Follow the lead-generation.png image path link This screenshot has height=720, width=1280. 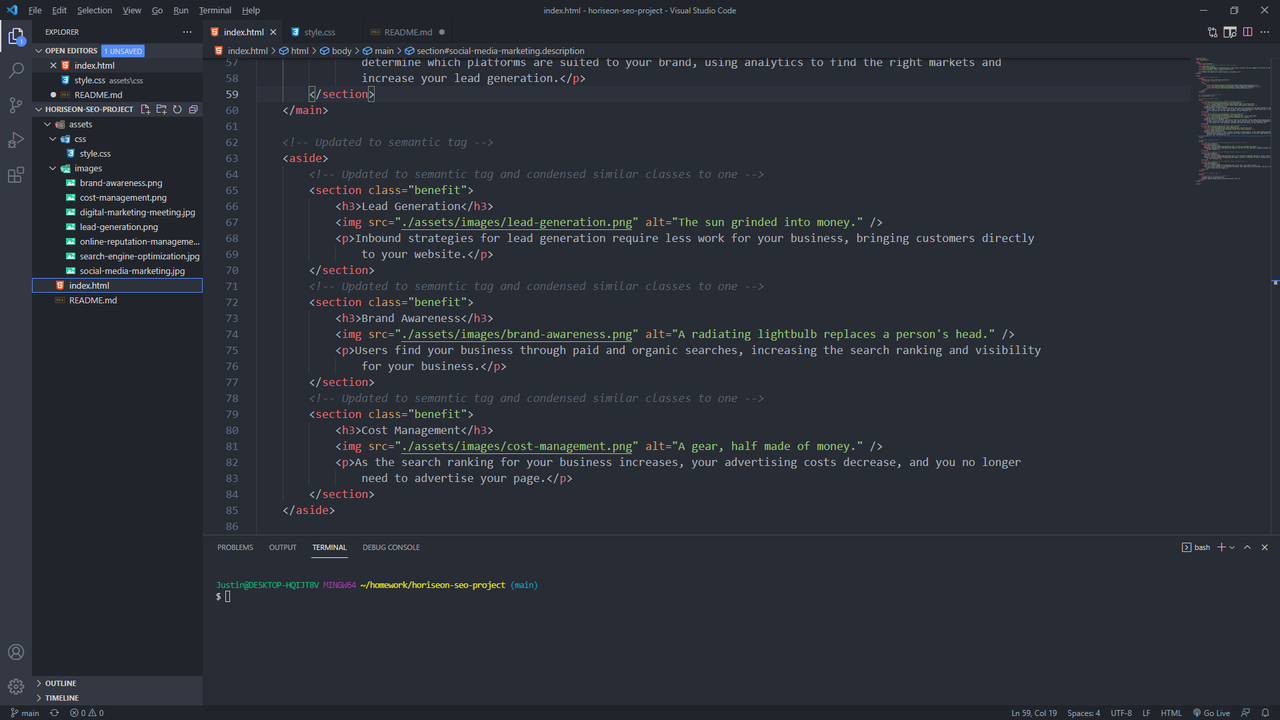(x=517, y=222)
